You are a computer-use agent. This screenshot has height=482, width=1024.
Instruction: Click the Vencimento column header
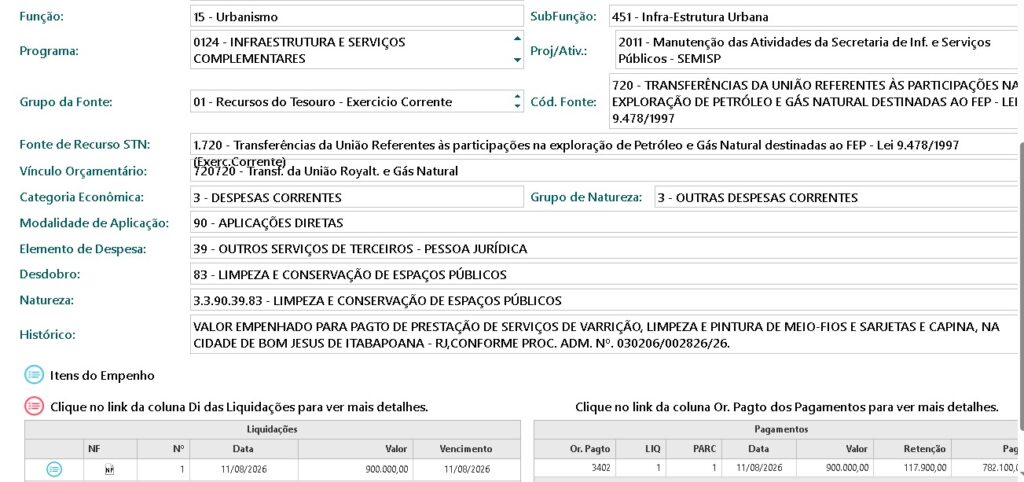(x=466, y=449)
